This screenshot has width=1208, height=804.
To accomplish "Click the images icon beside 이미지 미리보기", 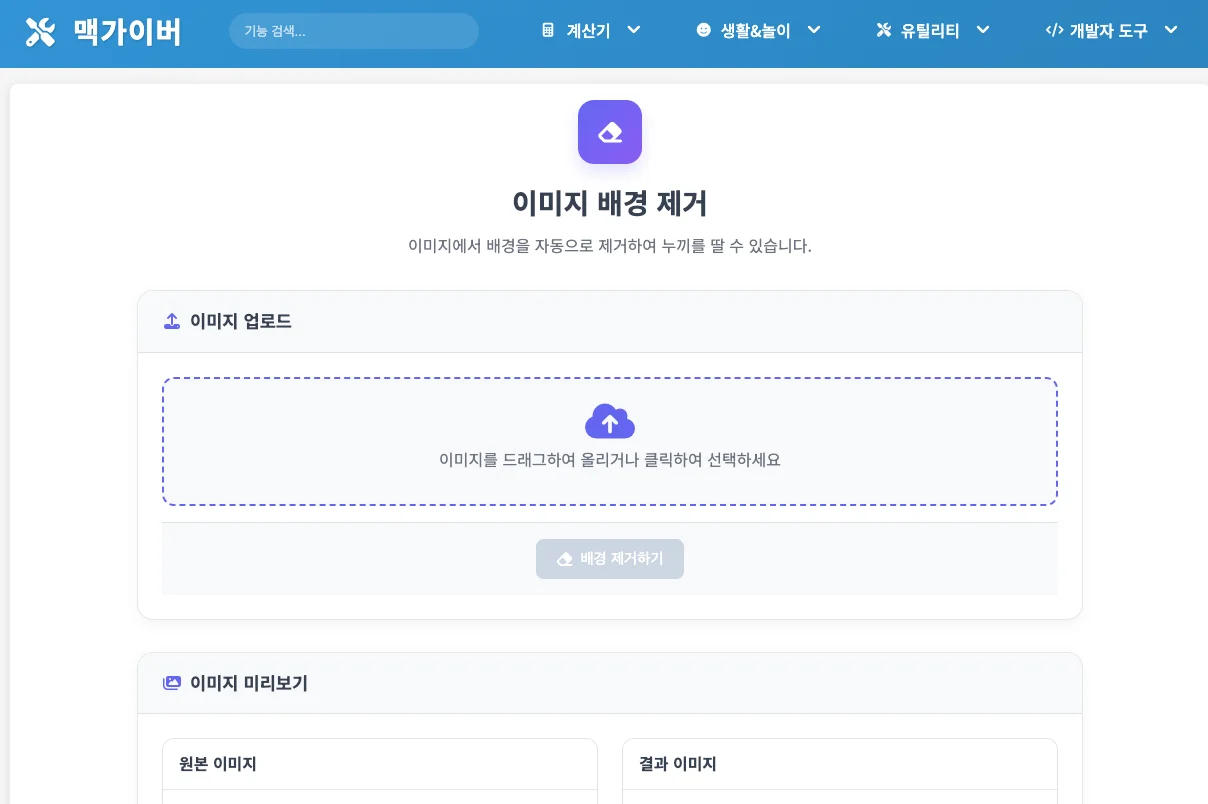I will 172,683.
